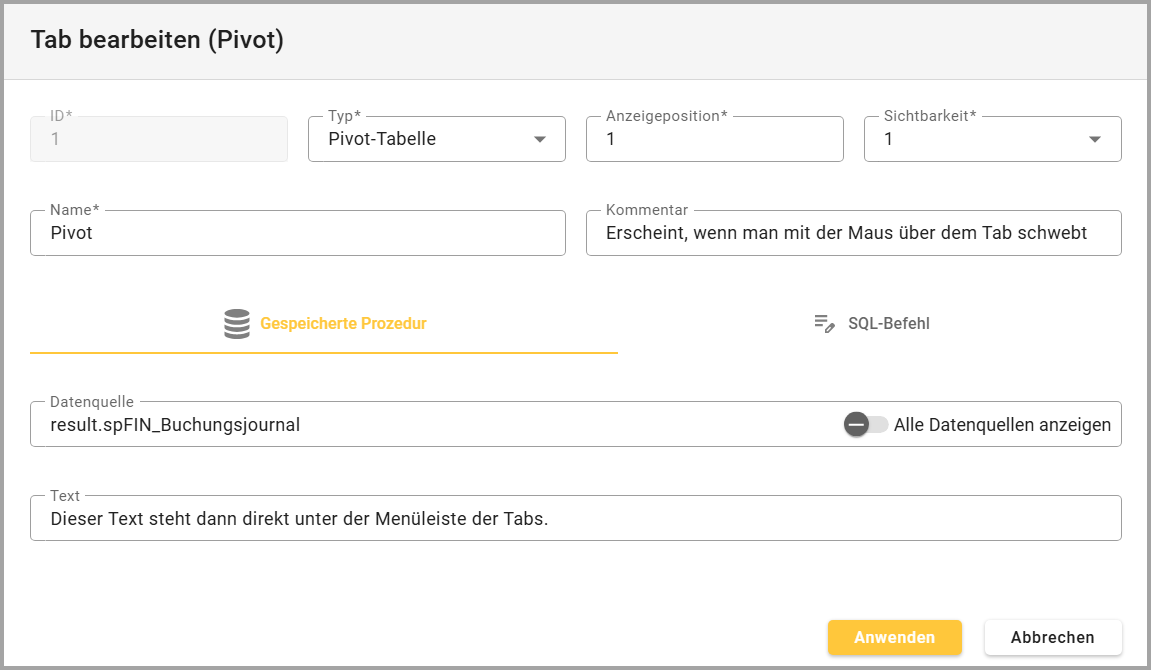Viewport: 1151px width, 670px height.
Task: Click the arrow icon in Sichtbarkeit field
Action: pos(1095,140)
